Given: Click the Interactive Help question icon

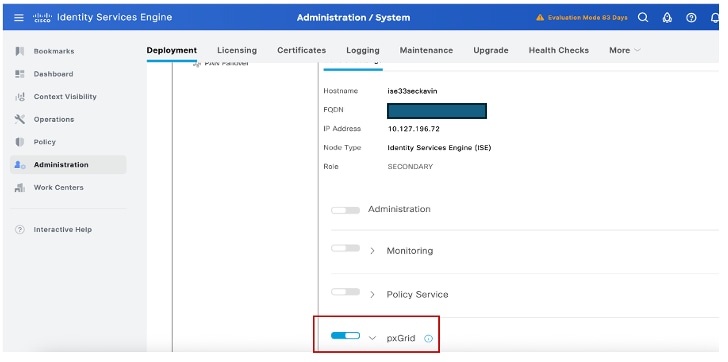Looking at the screenshot, I should pyautogui.click(x=20, y=229).
